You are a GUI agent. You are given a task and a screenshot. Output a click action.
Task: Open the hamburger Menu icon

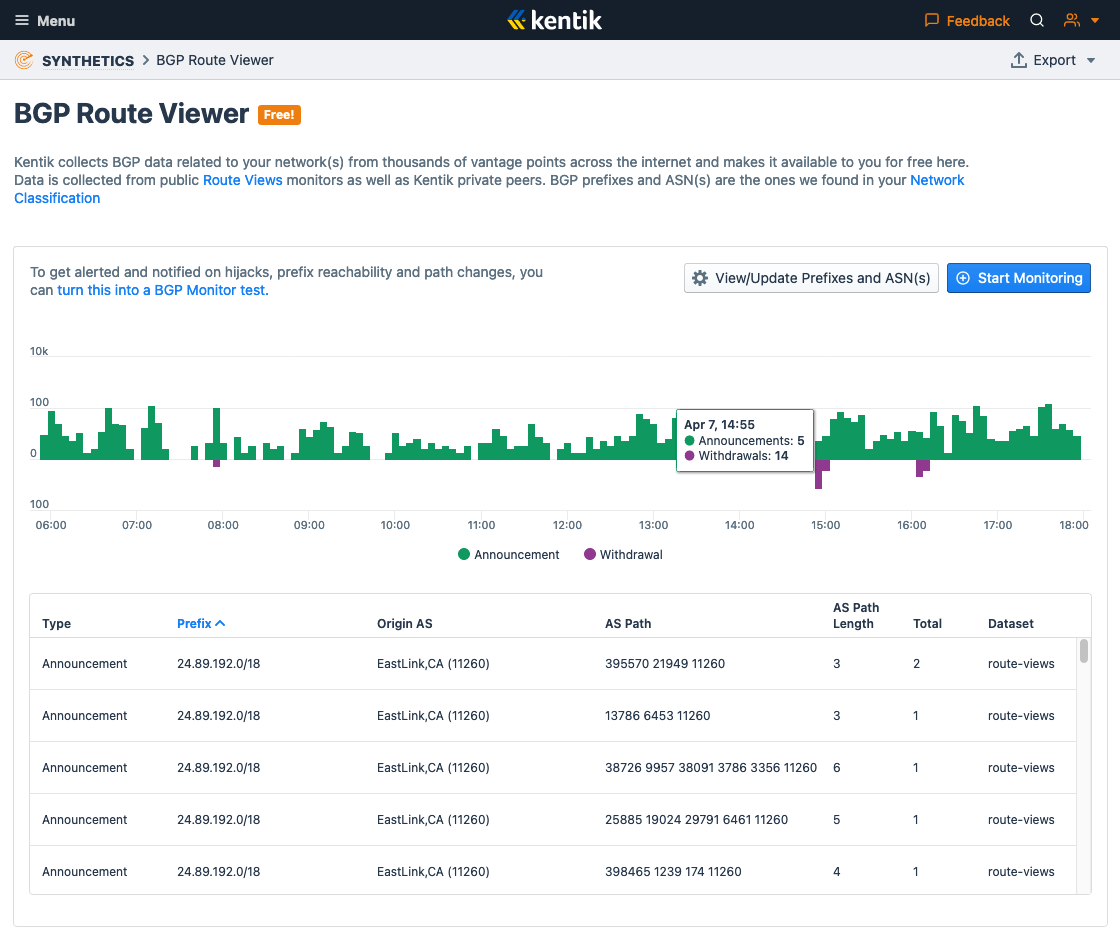point(22,20)
